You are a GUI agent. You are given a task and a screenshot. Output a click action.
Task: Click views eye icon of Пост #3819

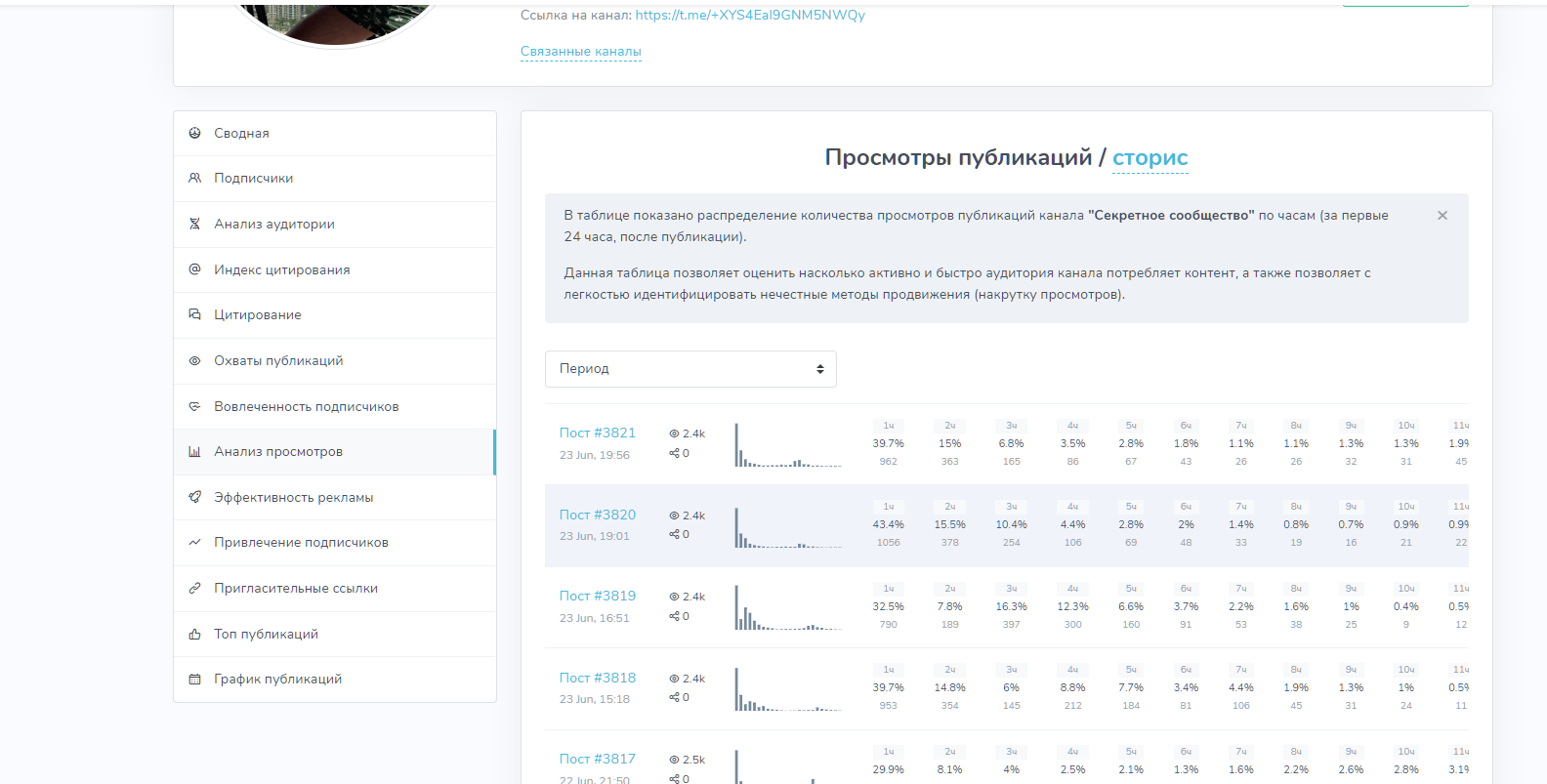click(x=674, y=597)
